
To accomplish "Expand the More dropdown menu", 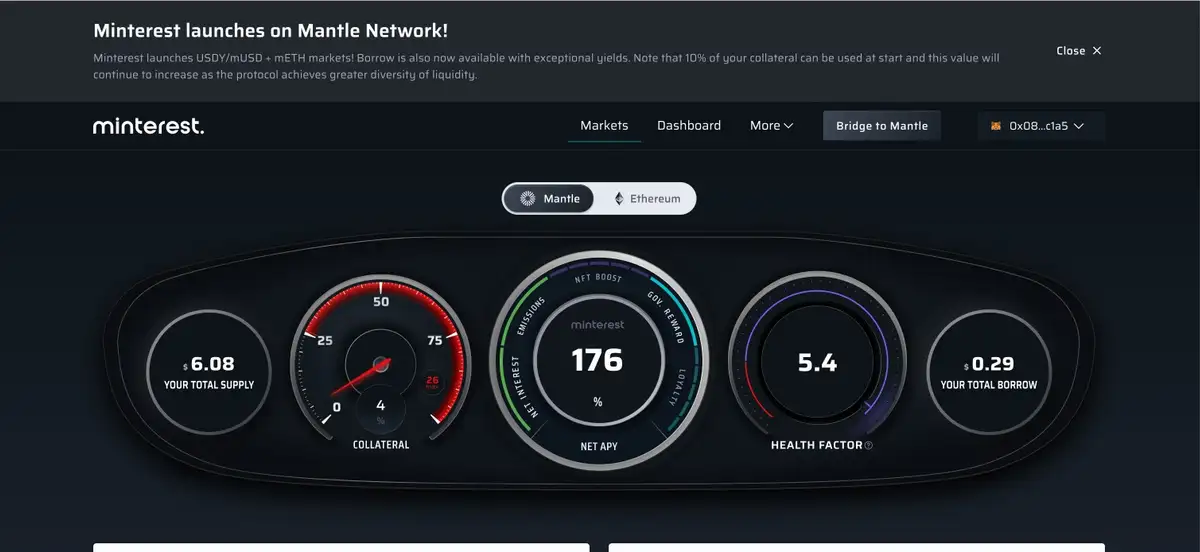I will pyautogui.click(x=771, y=126).
